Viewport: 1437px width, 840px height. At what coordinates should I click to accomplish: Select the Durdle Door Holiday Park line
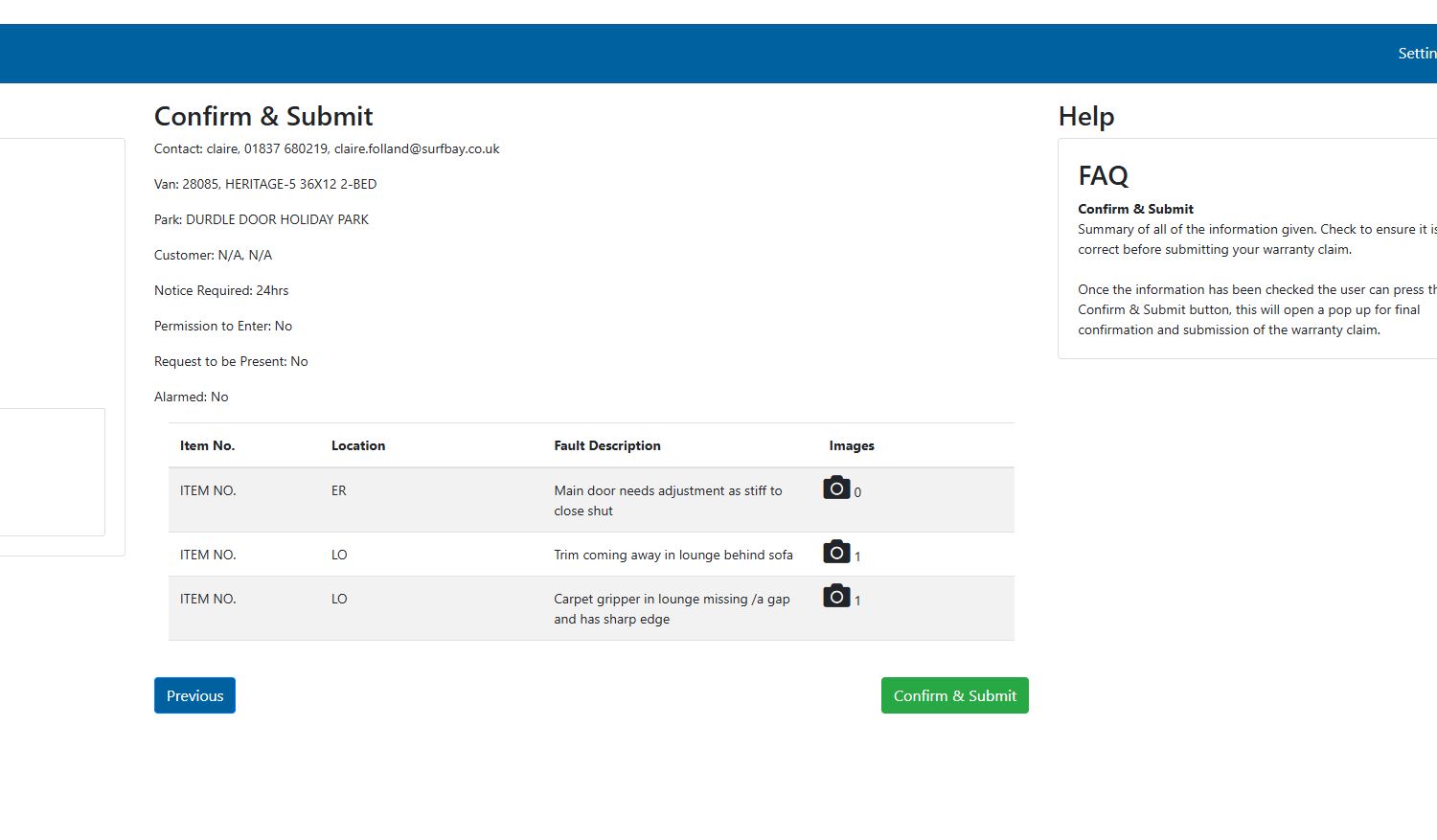point(262,219)
